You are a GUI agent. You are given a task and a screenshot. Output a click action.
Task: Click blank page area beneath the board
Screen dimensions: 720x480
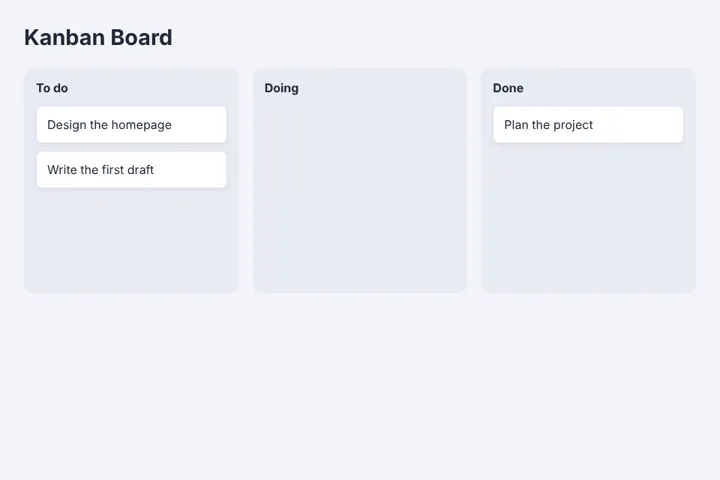[x=360, y=386]
